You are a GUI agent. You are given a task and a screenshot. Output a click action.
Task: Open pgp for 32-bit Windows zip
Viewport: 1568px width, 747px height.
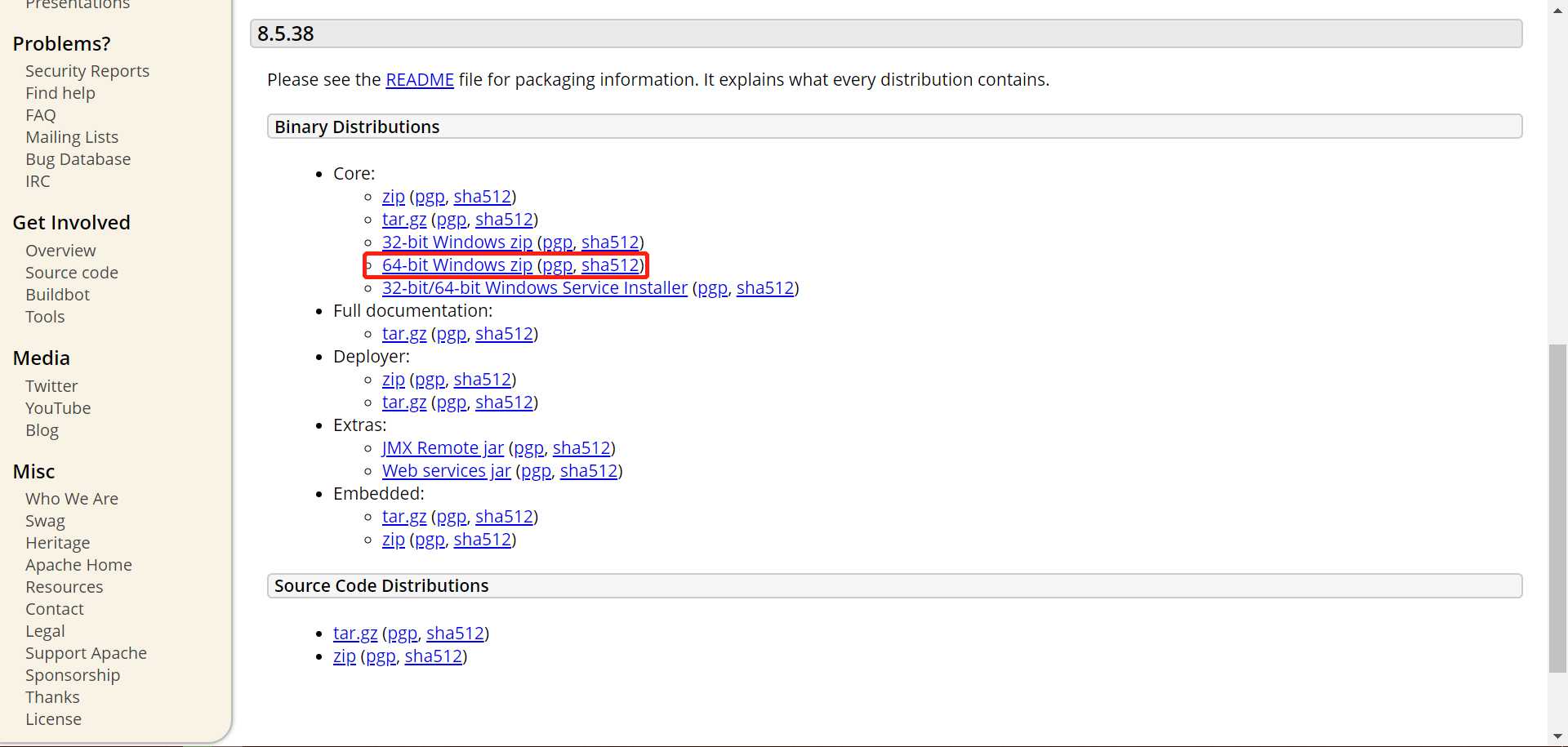(x=558, y=242)
